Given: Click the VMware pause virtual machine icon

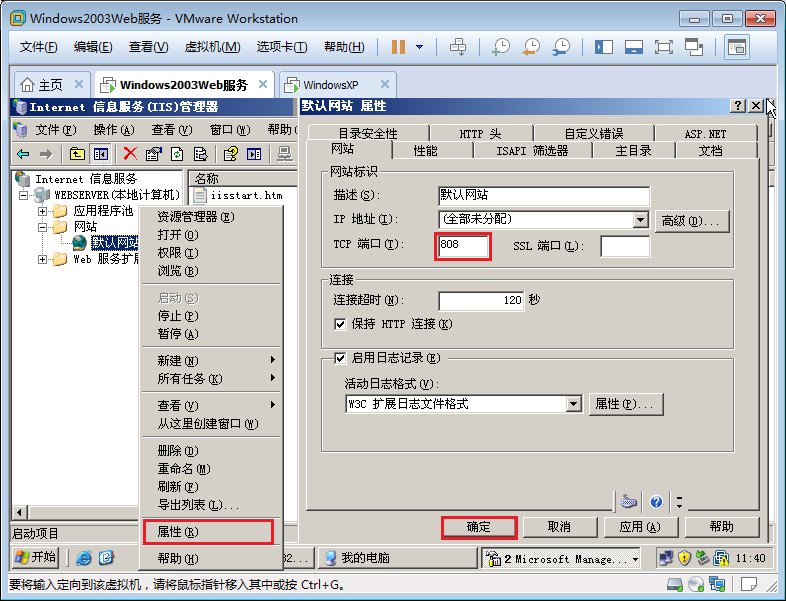Looking at the screenshot, I should tap(398, 47).
